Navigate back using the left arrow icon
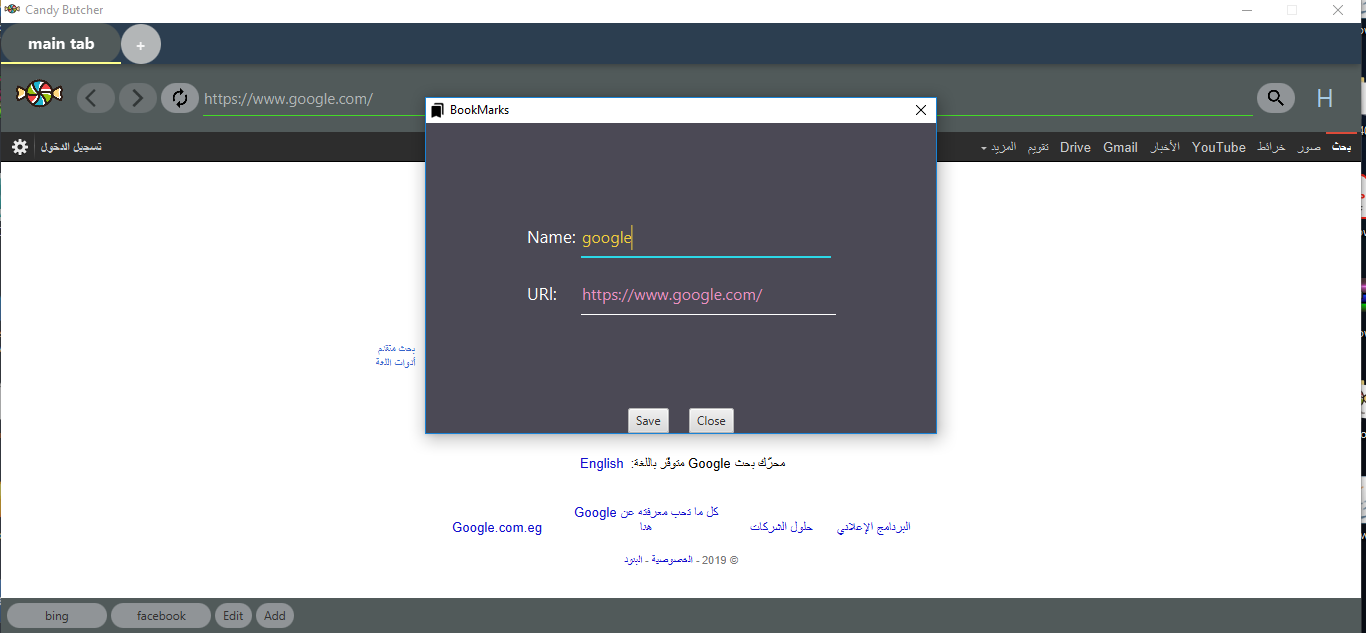1366x633 pixels. [96, 97]
